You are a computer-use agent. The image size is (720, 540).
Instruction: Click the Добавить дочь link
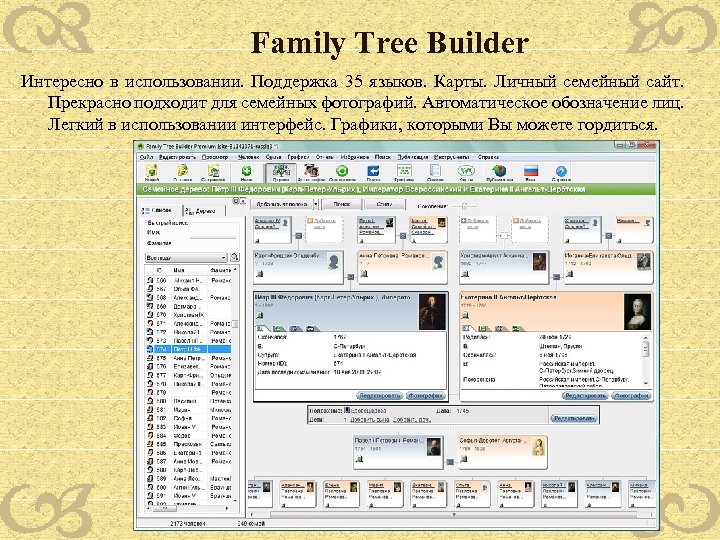[x=412, y=419]
